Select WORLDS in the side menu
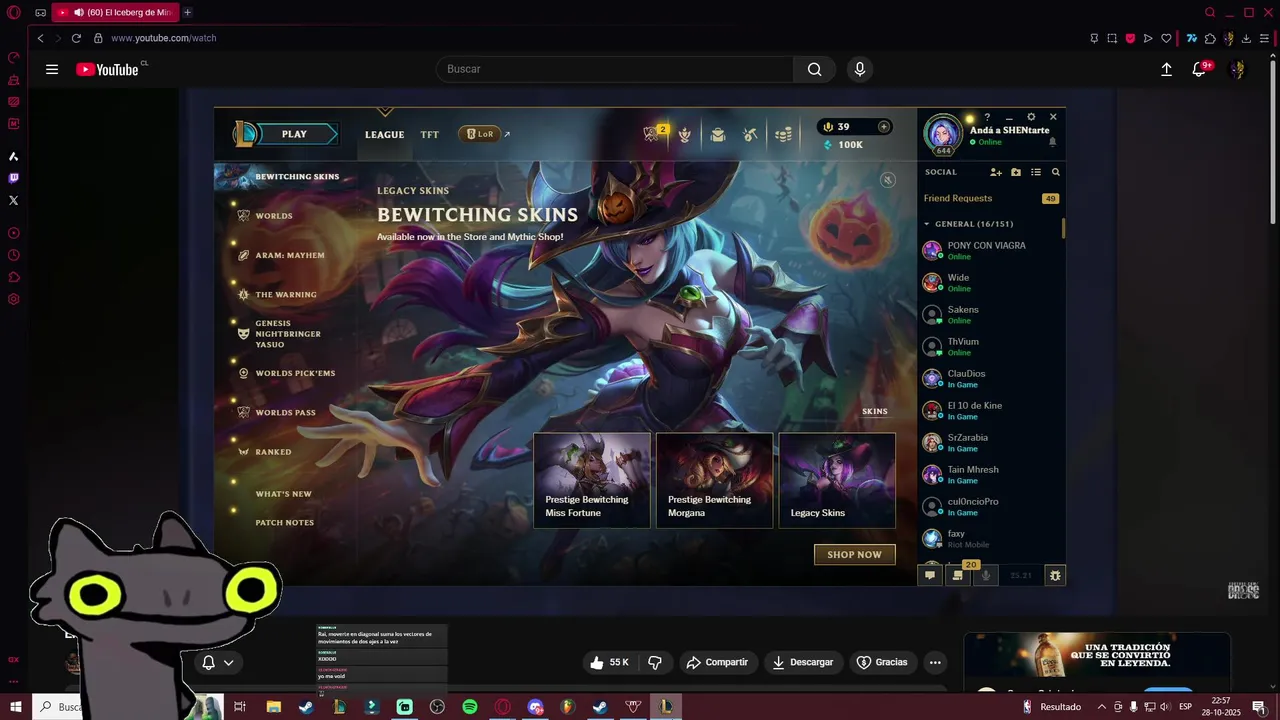The image size is (1280, 720). (274, 216)
